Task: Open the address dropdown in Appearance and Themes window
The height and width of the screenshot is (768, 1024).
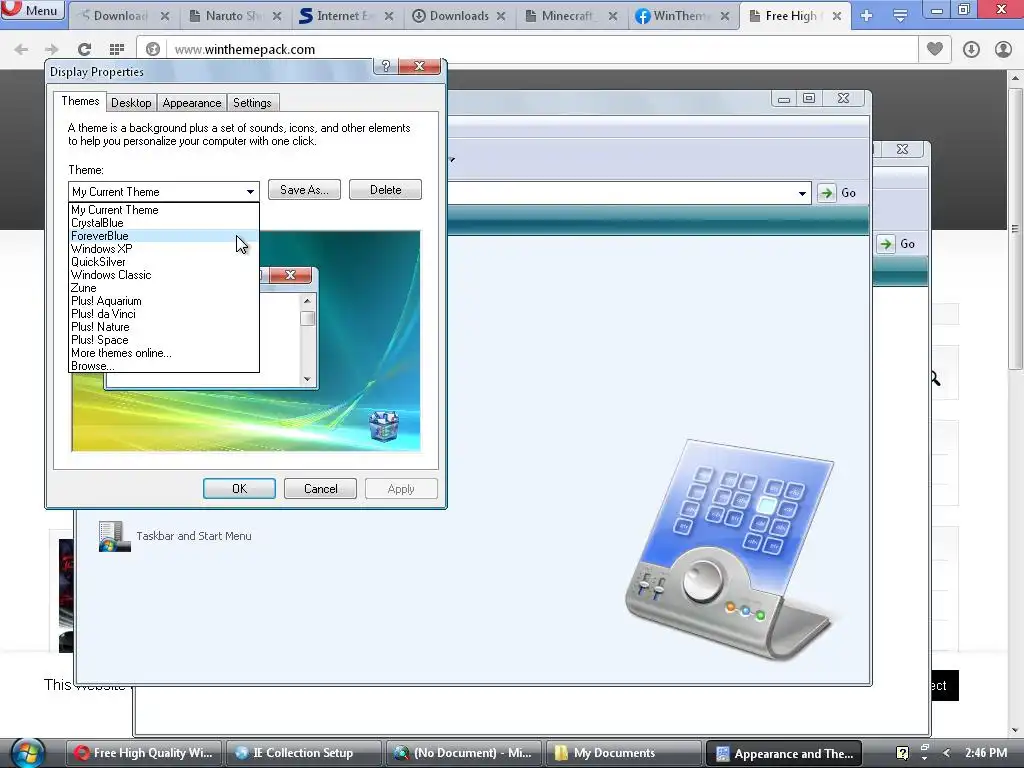Action: (802, 193)
